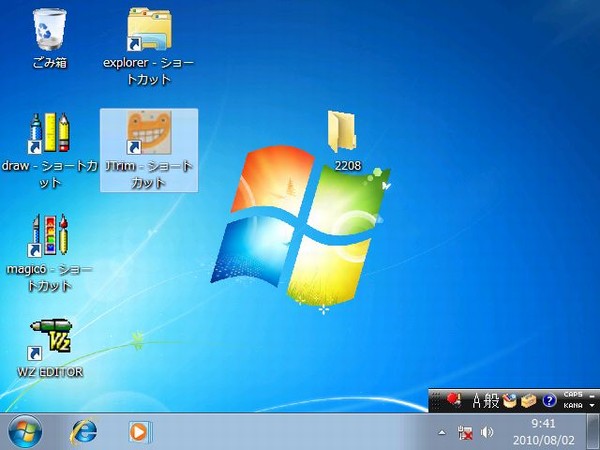Screen dimensions: 600x450
Task: Click the 'WZ EDITOR' label text
Action: (50, 372)
